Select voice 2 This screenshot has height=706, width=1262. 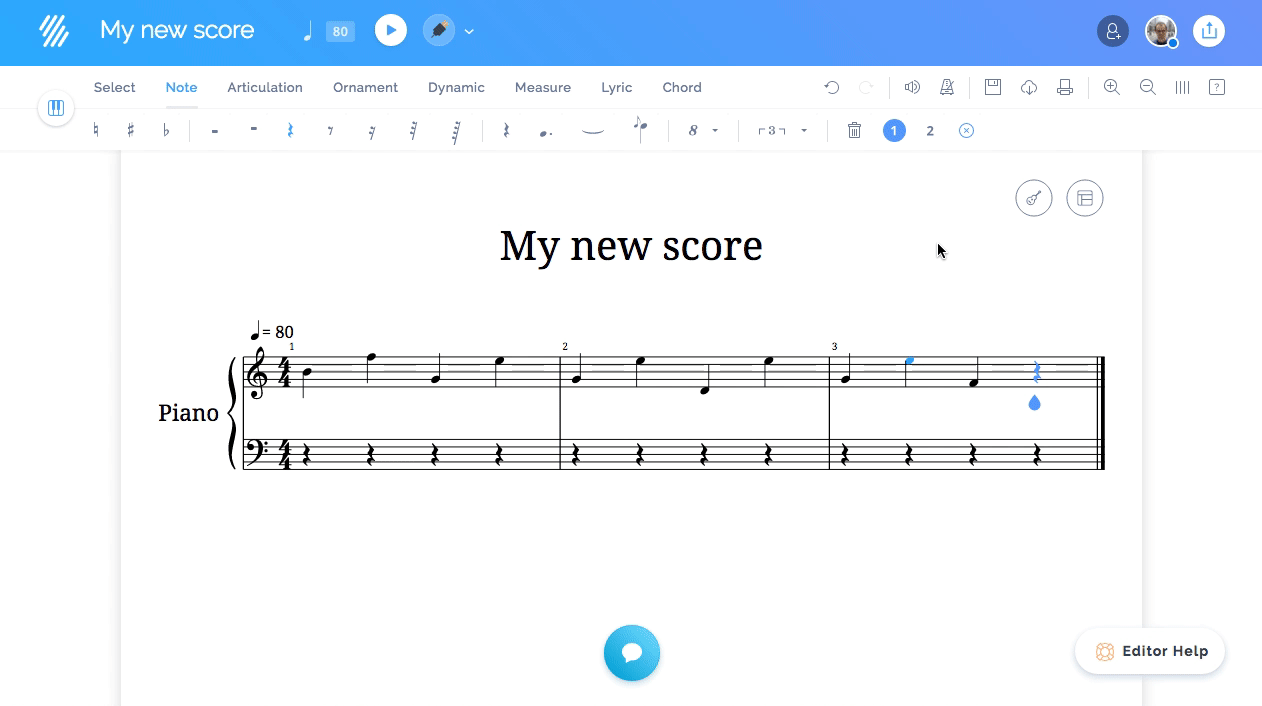pyautogui.click(x=930, y=130)
